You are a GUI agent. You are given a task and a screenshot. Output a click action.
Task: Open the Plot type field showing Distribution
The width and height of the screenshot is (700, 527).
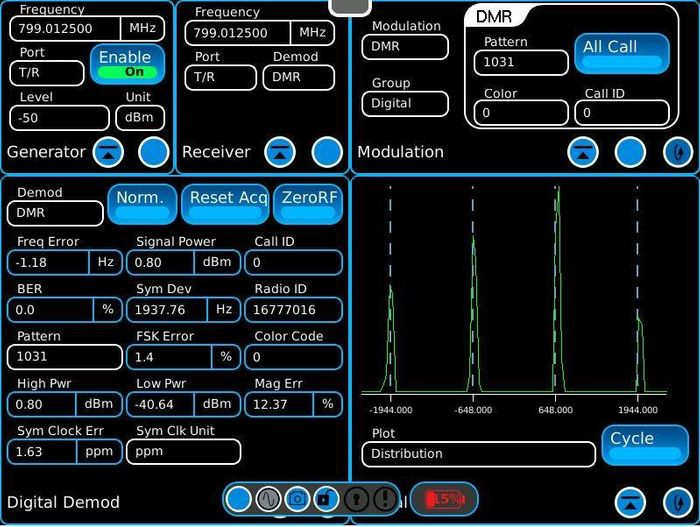coord(478,454)
